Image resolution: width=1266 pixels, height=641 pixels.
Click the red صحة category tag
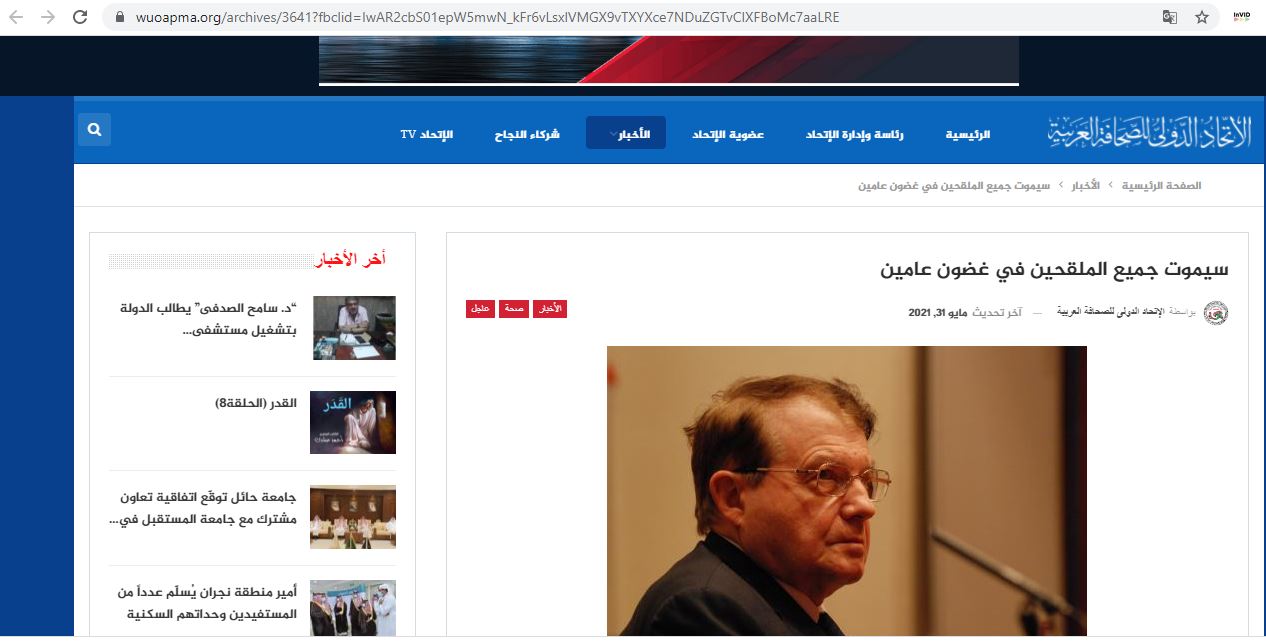(515, 310)
